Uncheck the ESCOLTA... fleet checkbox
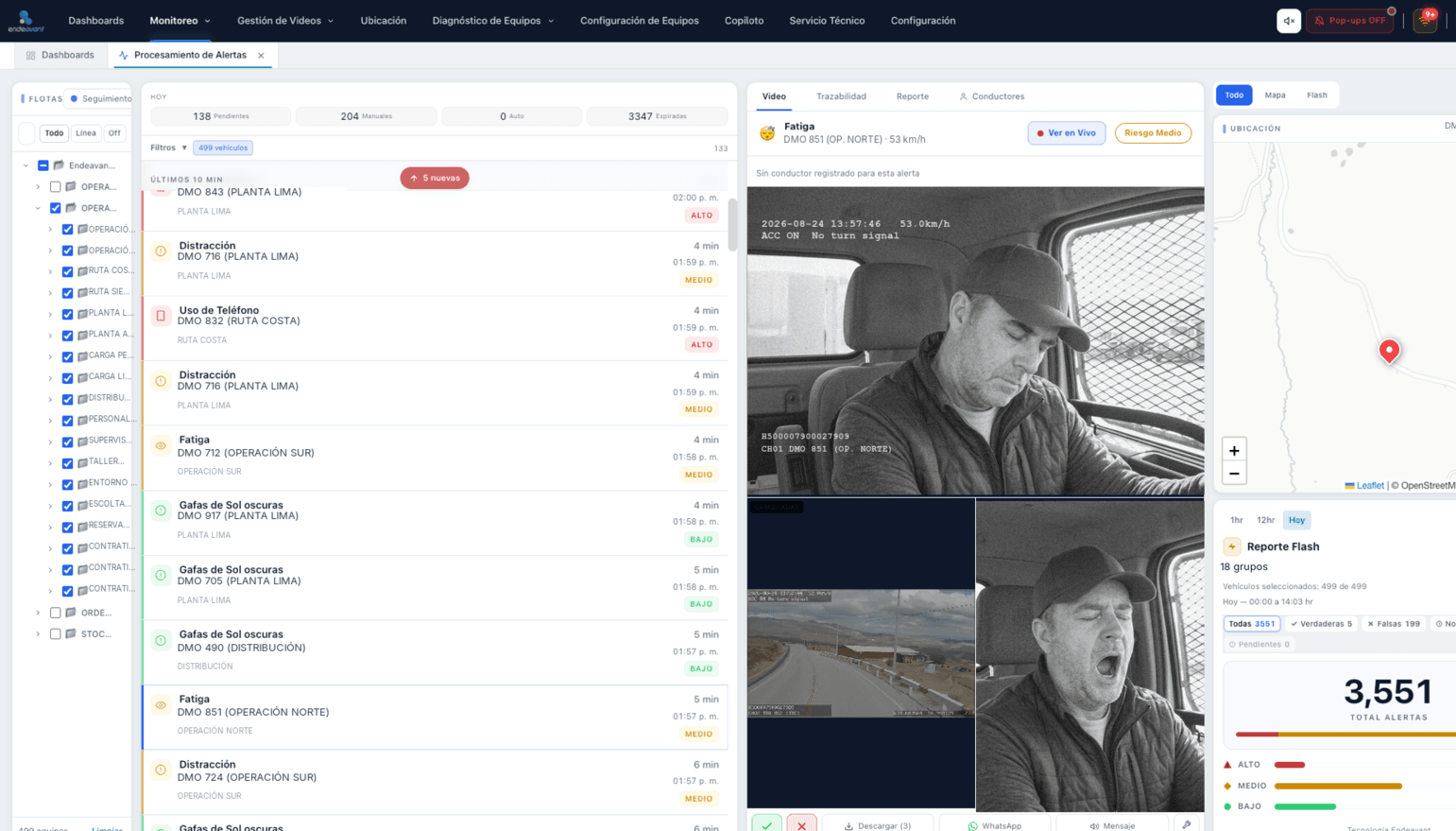The image size is (1456, 831). (67, 506)
